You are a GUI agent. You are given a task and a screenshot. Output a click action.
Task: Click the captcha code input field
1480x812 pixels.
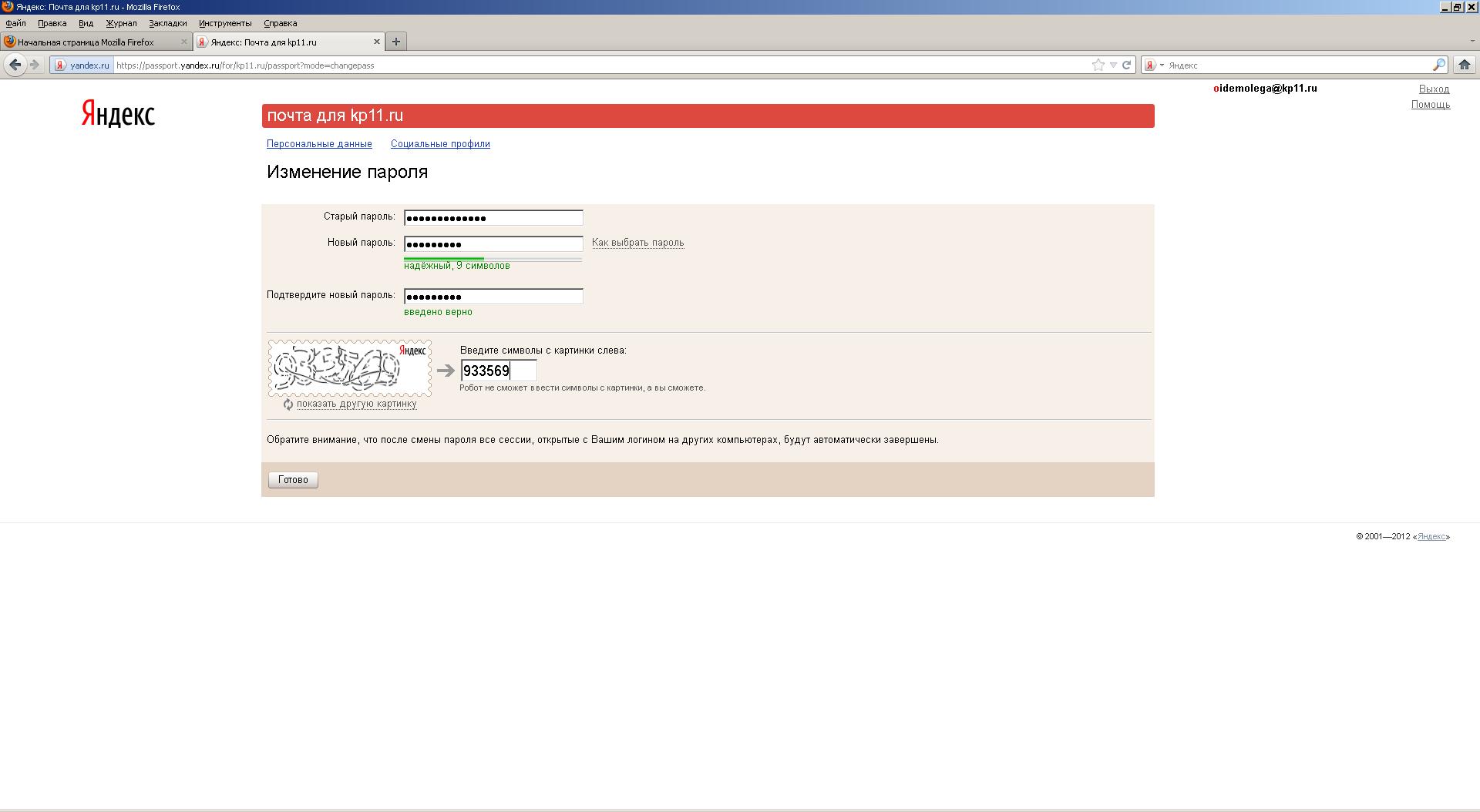499,371
